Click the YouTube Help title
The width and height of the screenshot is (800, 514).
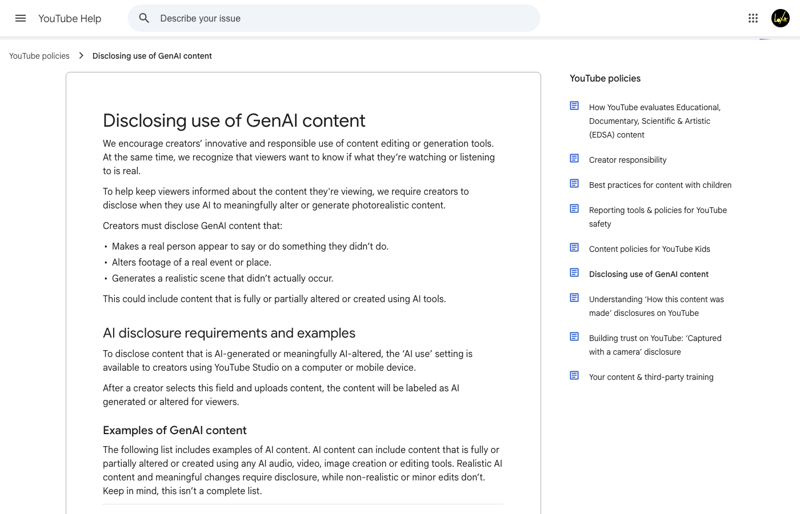[x=70, y=18]
